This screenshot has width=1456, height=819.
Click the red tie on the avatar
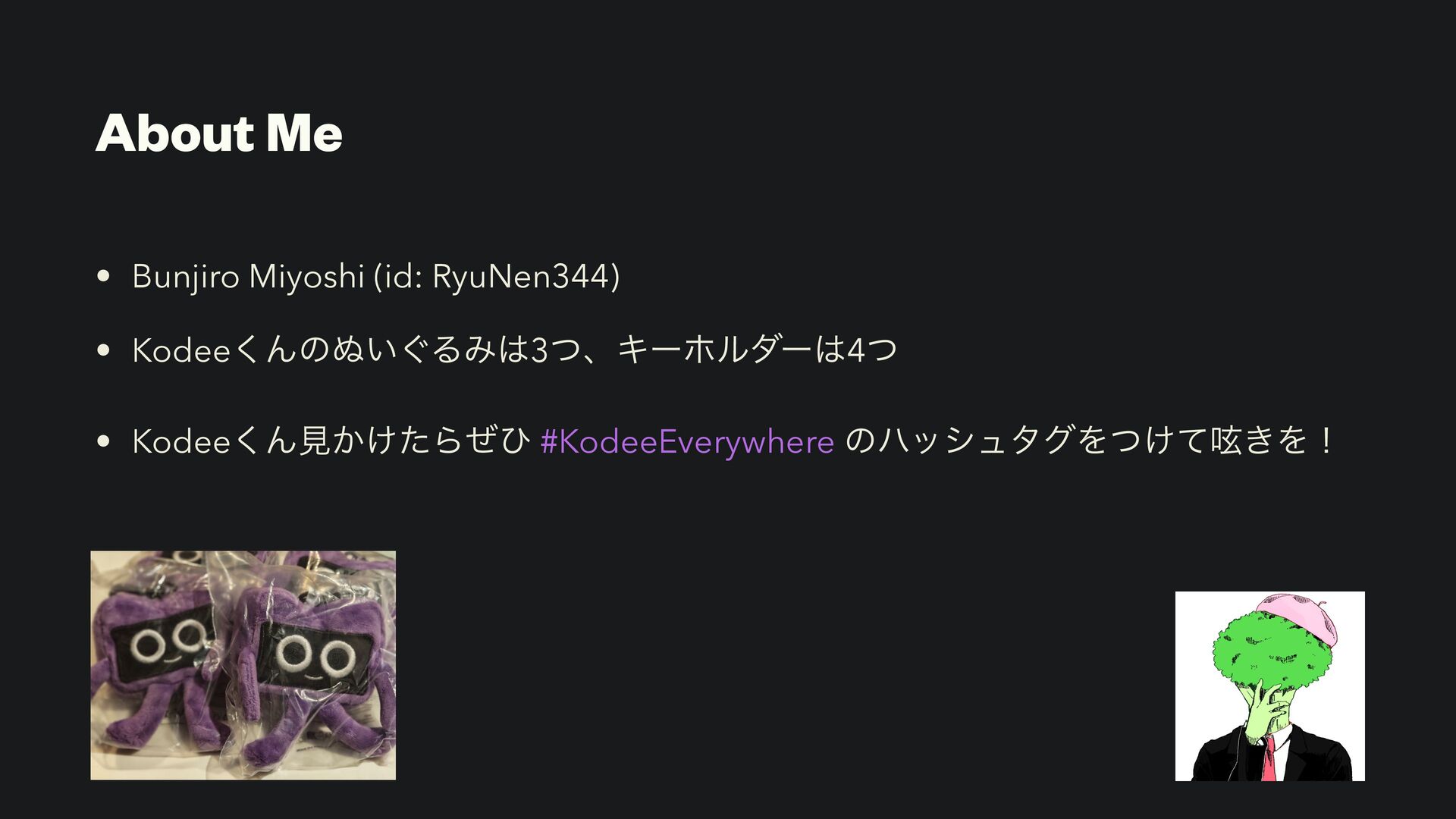1268,759
